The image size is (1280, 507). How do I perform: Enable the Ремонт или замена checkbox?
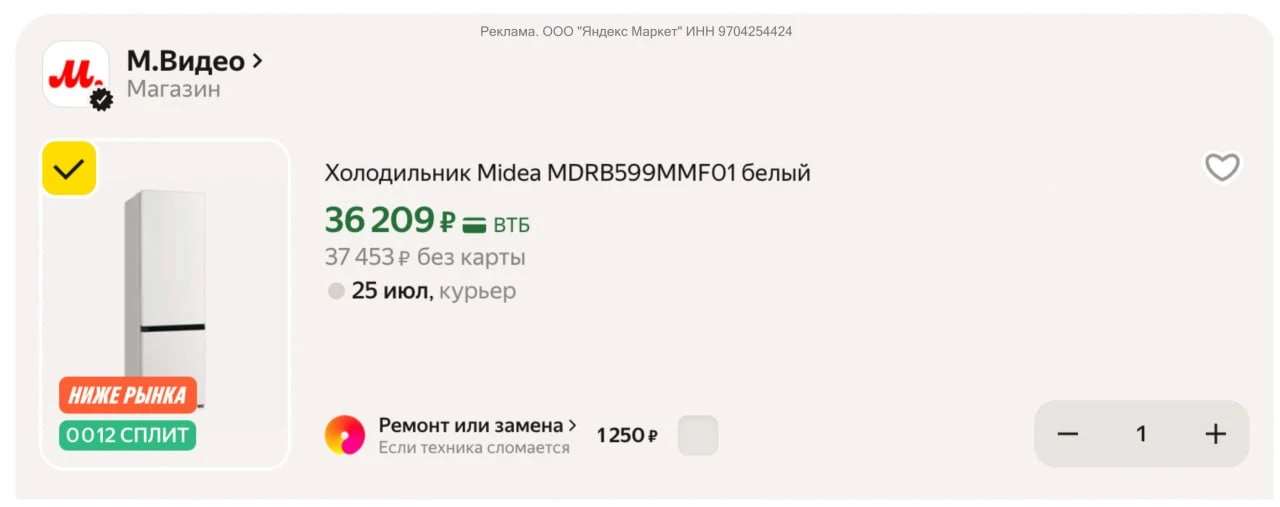pyautogui.click(x=698, y=435)
